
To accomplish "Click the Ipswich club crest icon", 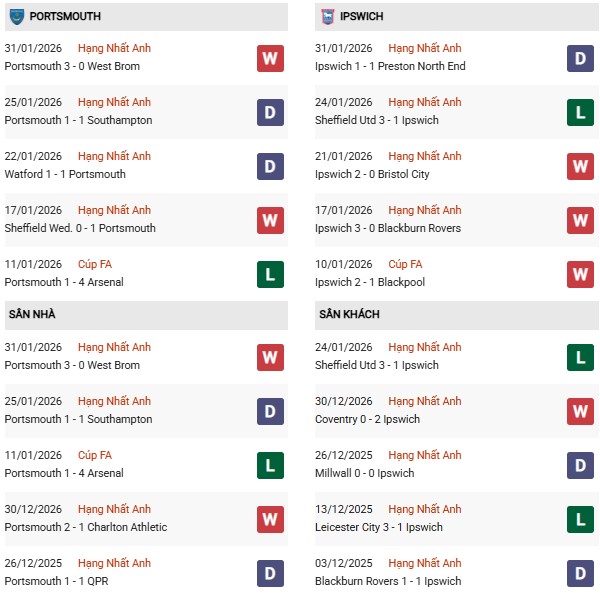I will click(327, 17).
